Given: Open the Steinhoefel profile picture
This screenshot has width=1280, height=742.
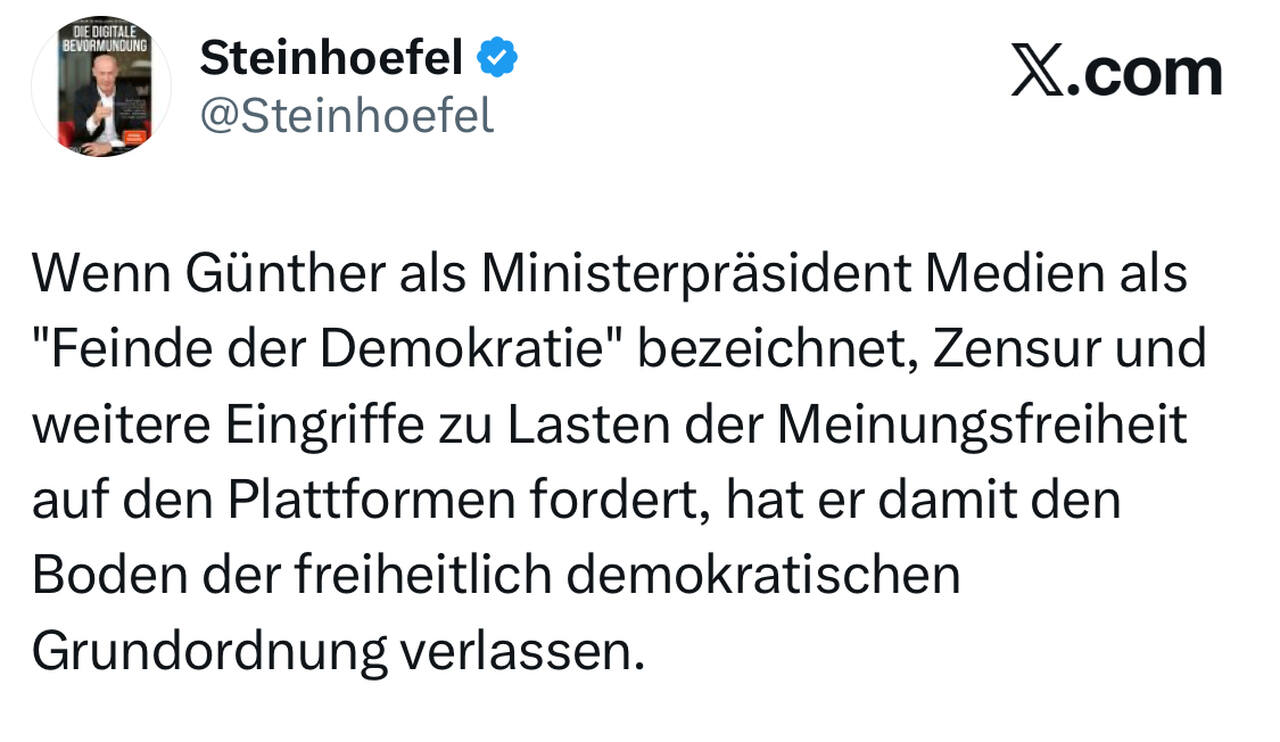Looking at the screenshot, I should click(101, 86).
